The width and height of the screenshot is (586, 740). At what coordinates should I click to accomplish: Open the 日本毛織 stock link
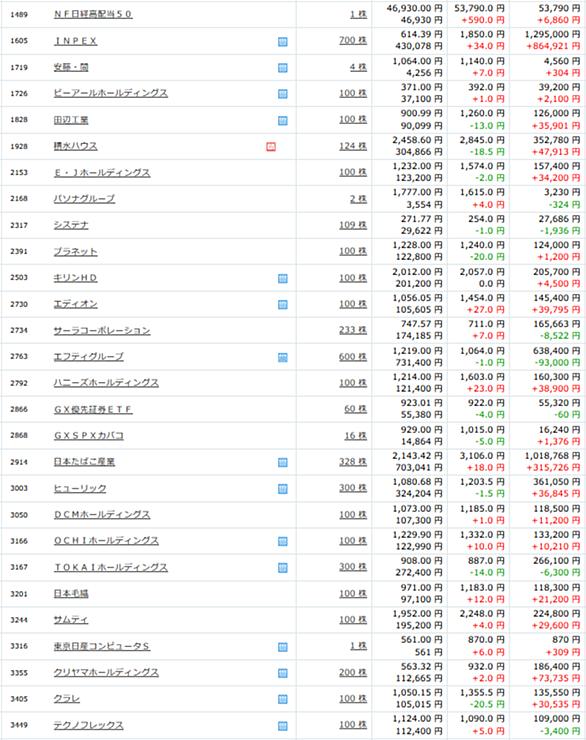71,593
